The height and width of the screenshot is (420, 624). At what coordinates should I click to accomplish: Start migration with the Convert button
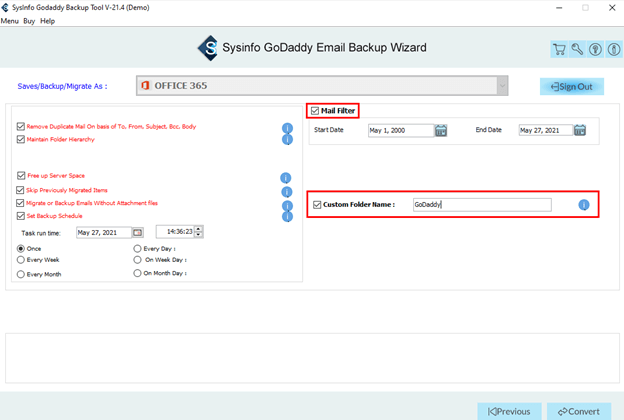(x=579, y=411)
